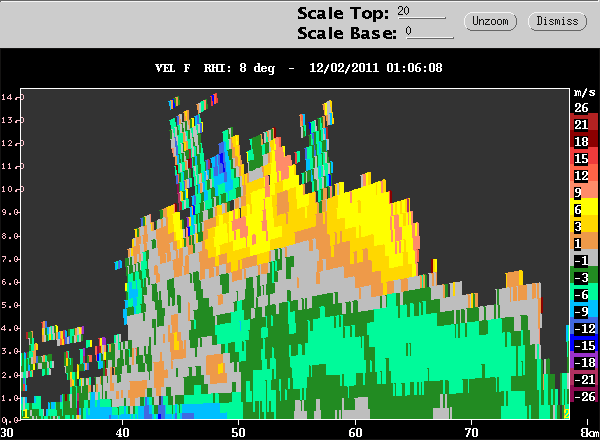Click the m/s units label above legend
Screen dimensions: 600x440
tap(580, 91)
